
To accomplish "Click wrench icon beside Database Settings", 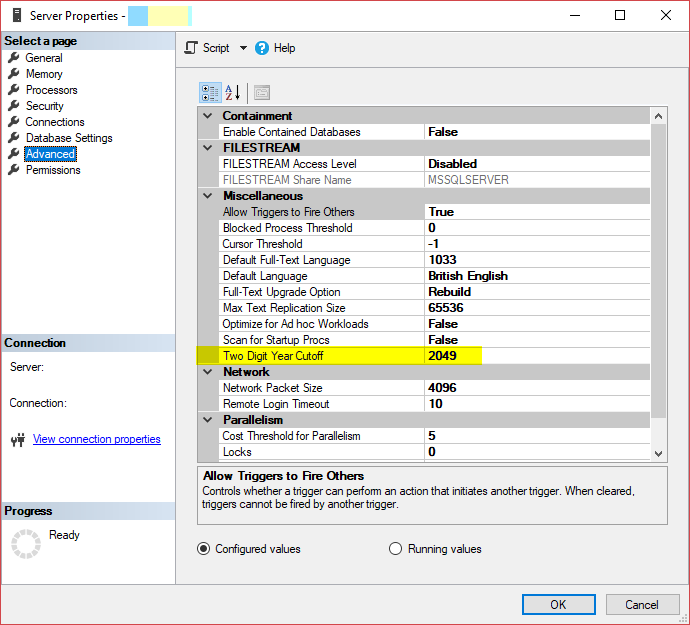I will (14, 137).
